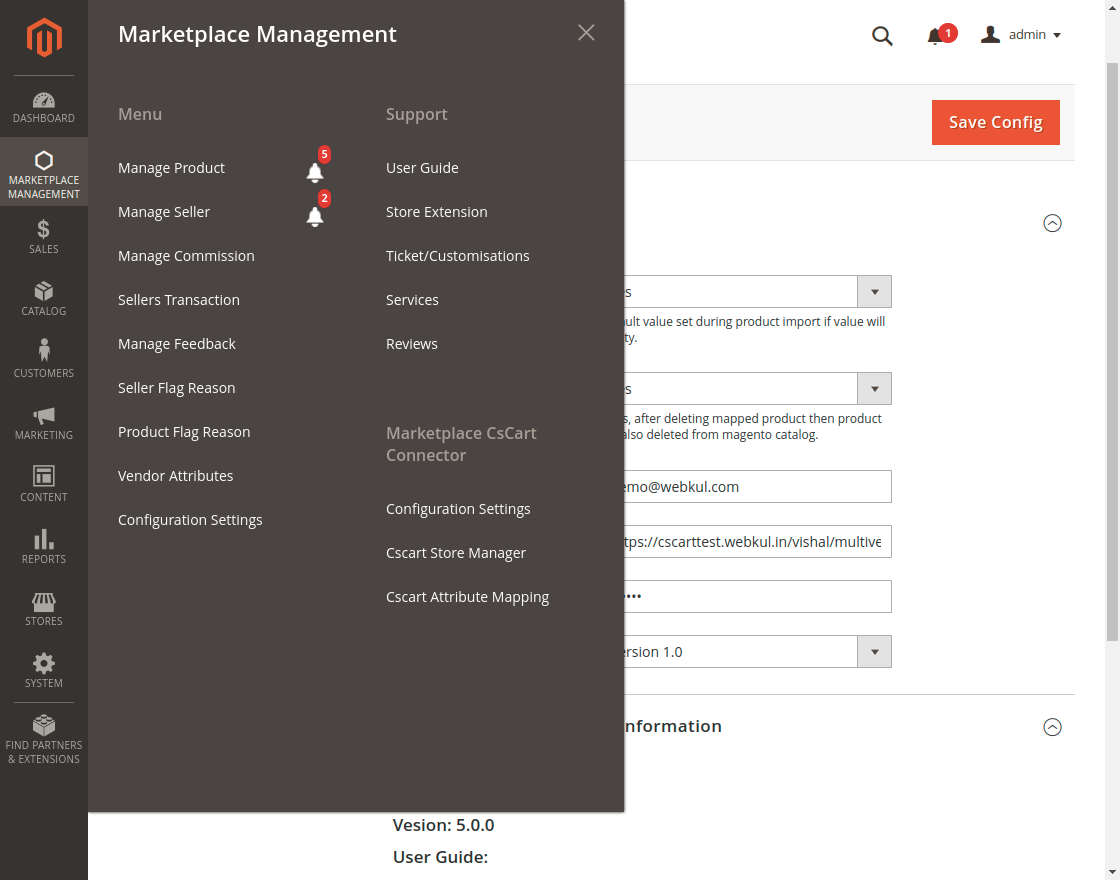Open the admin account dropdown

(1021, 34)
